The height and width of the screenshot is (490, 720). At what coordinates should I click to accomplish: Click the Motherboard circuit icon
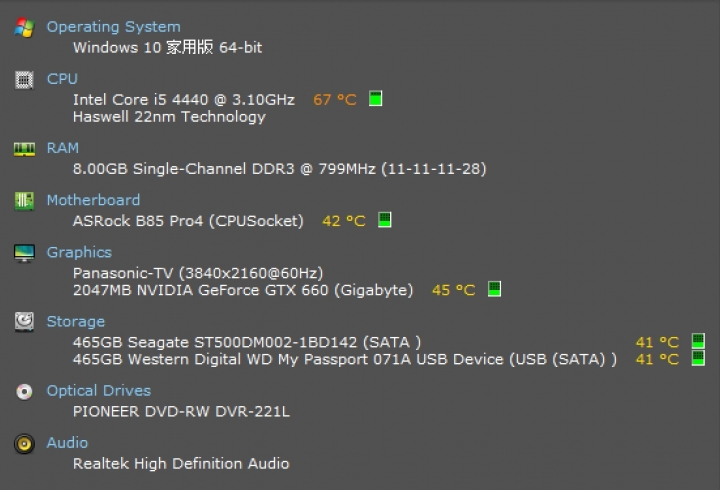24,201
